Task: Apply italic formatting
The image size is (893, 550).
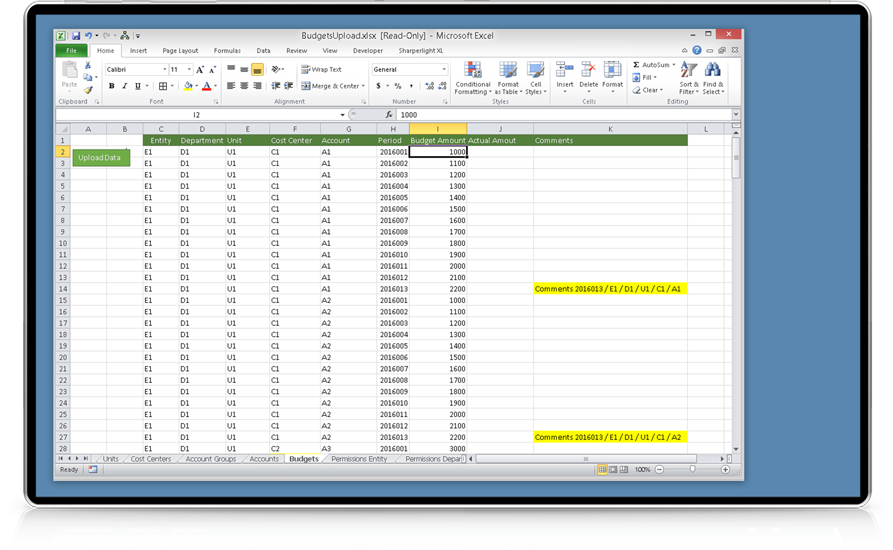Action: click(x=124, y=86)
